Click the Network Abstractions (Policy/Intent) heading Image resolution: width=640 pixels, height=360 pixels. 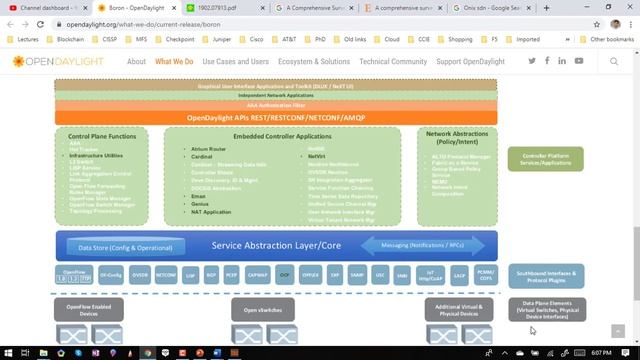click(x=457, y=138)
